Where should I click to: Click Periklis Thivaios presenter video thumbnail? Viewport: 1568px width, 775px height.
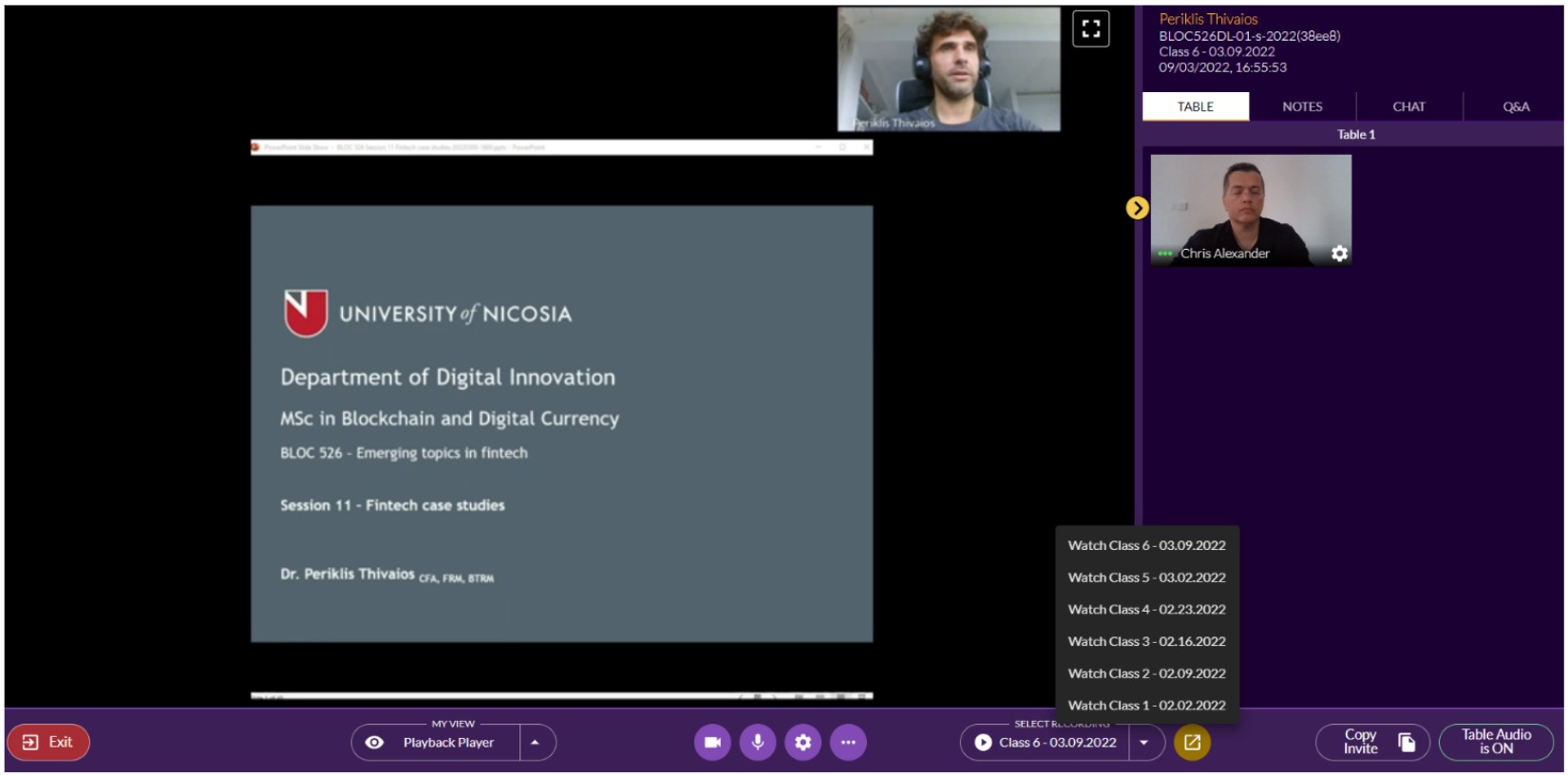tap(948, 69)
